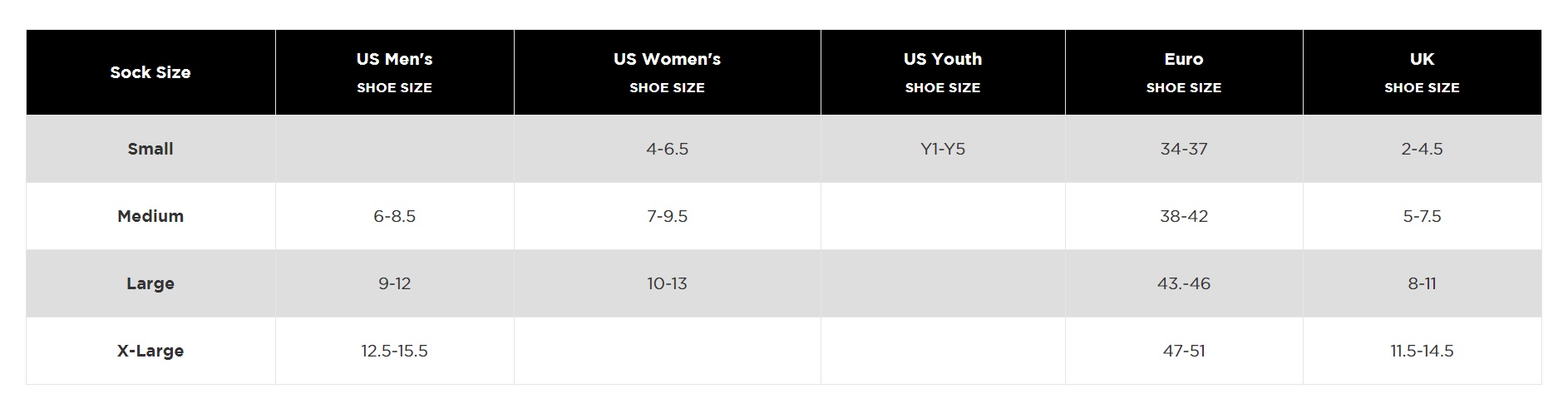
Task: Click the Euro shoe size header
Action: click(x=1184, y=72)
